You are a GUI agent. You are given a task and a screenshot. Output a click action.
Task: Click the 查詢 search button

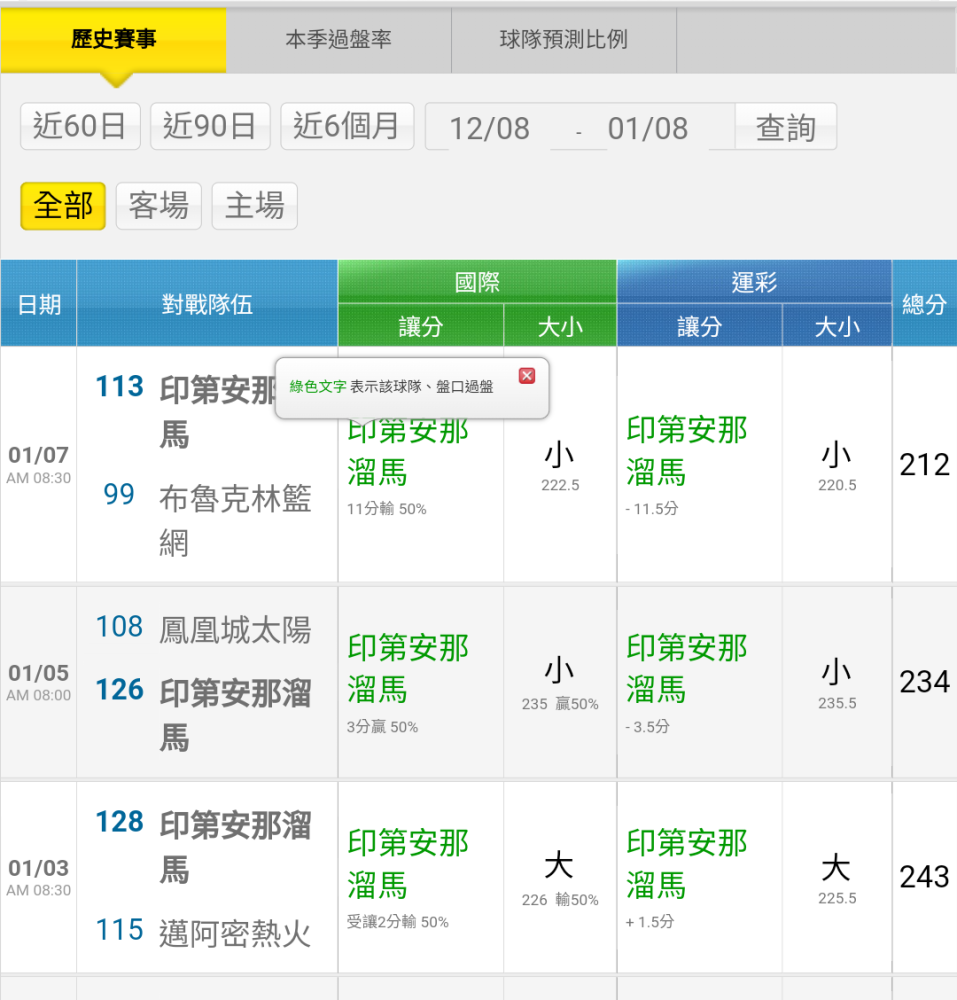coord(786,127)
